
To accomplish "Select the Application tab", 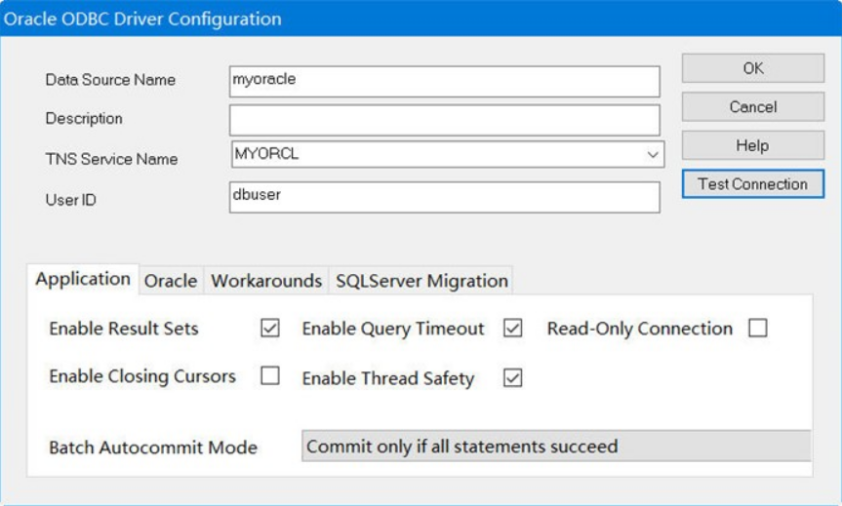I will [83, 280].
